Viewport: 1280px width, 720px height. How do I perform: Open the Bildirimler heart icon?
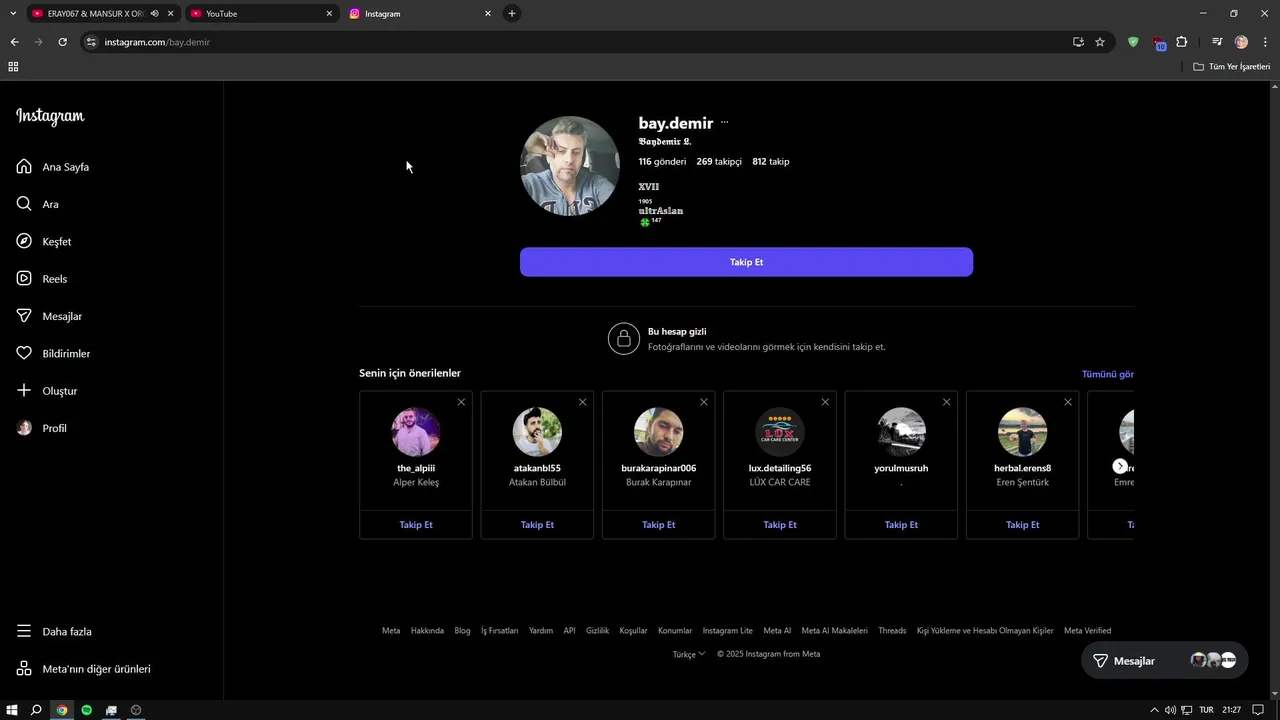pyautogui.click(x=24, y=353)
